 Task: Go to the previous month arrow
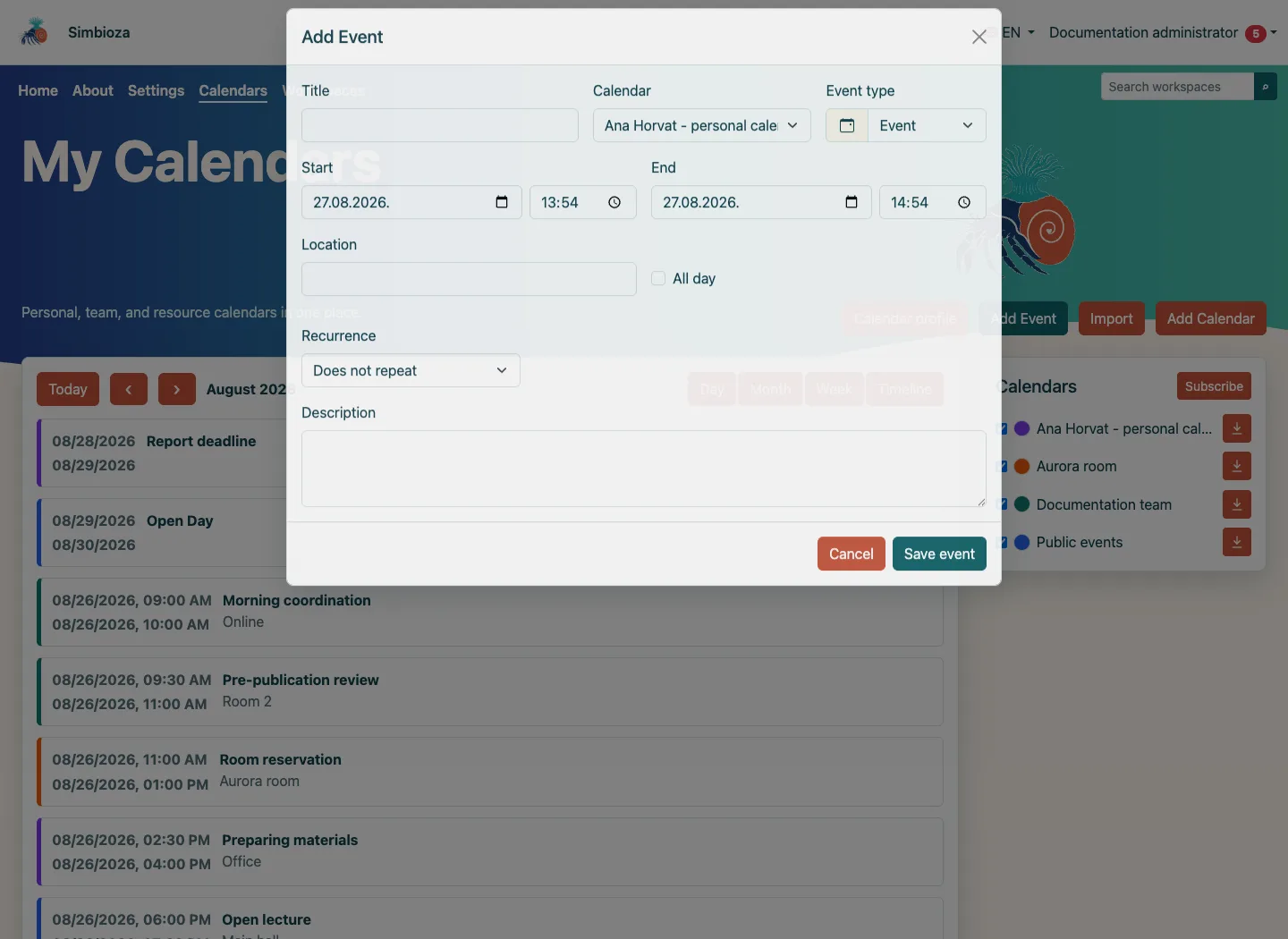[129, 389]
